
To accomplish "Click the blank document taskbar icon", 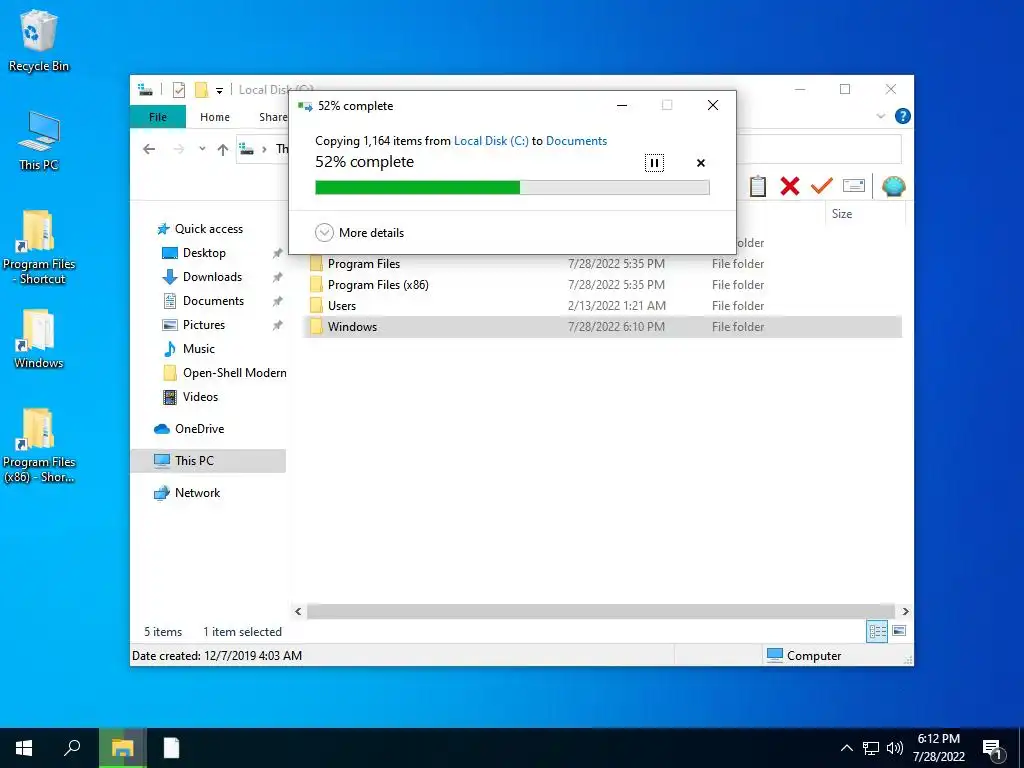I will click(171, 748).
